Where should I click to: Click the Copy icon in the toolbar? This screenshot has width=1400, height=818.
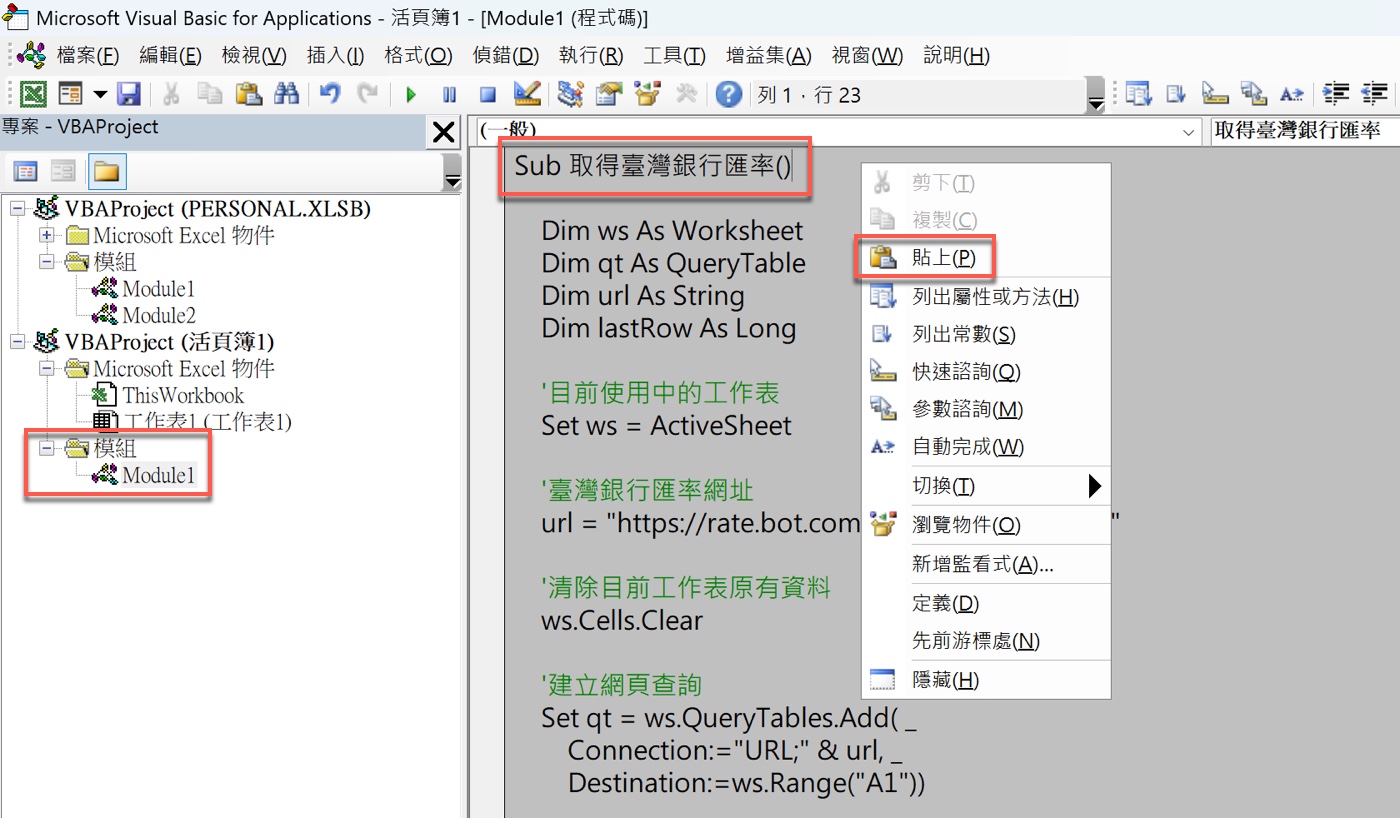pyautogui.click(x=209, y=94)
